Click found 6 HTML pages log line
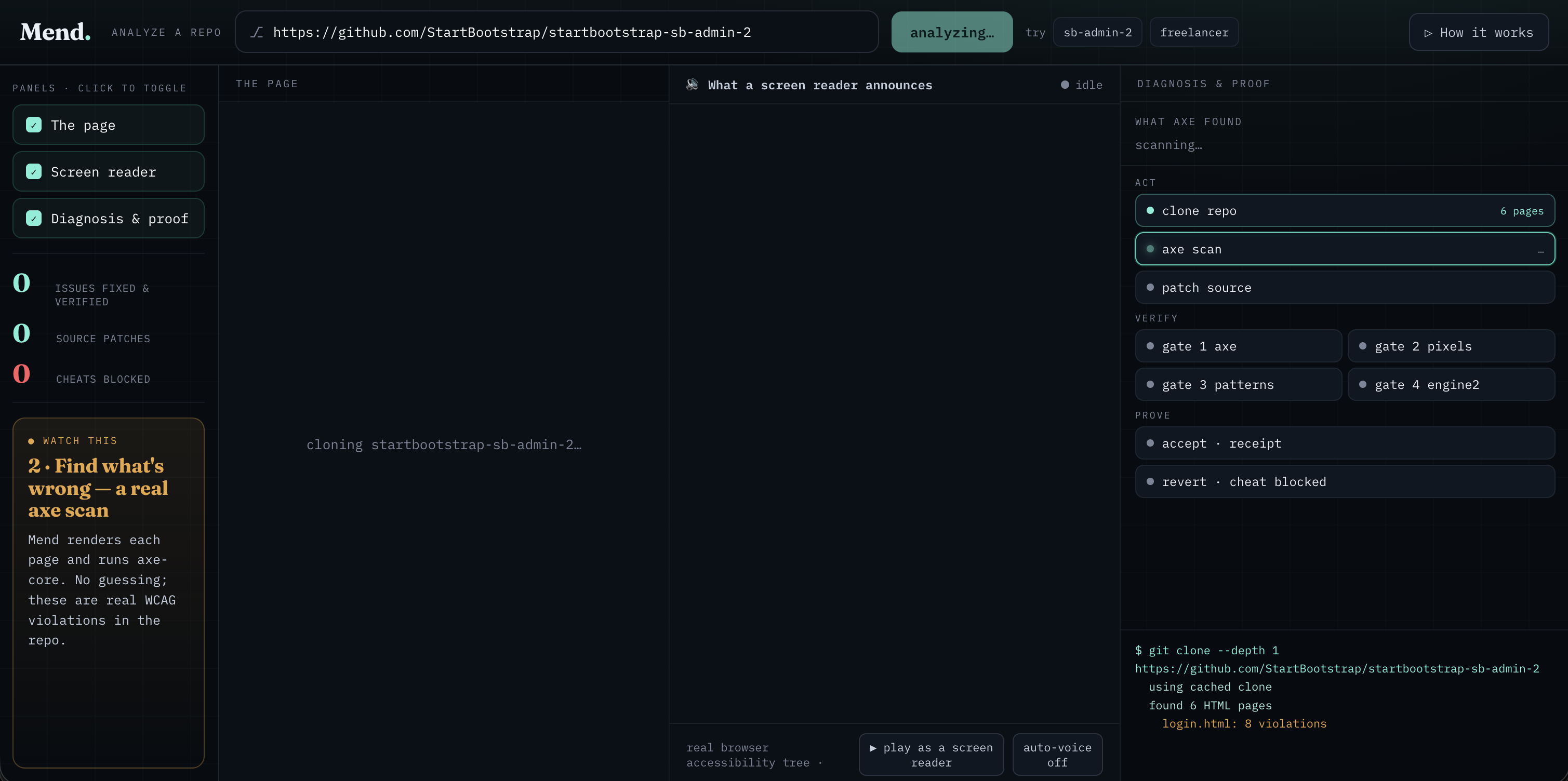This screenshot has height=781, width=1568. coord(1210,705)
